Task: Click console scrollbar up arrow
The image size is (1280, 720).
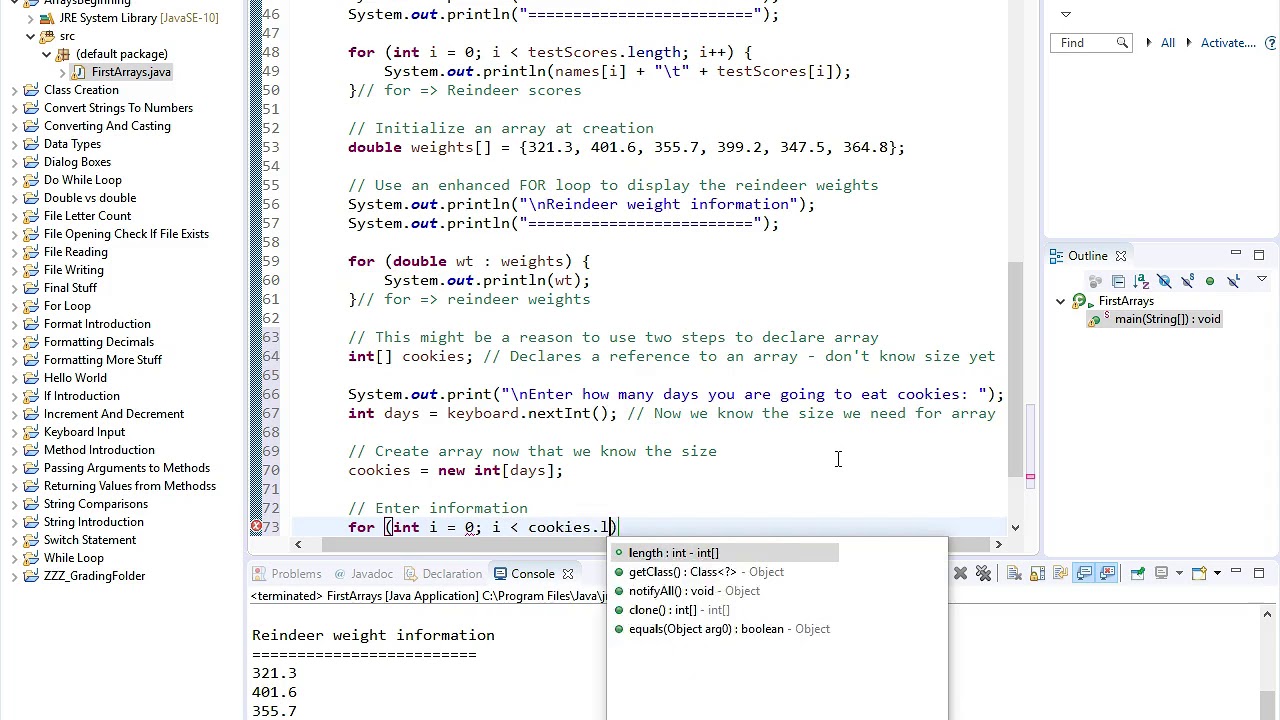Action: pos(1267,614)
